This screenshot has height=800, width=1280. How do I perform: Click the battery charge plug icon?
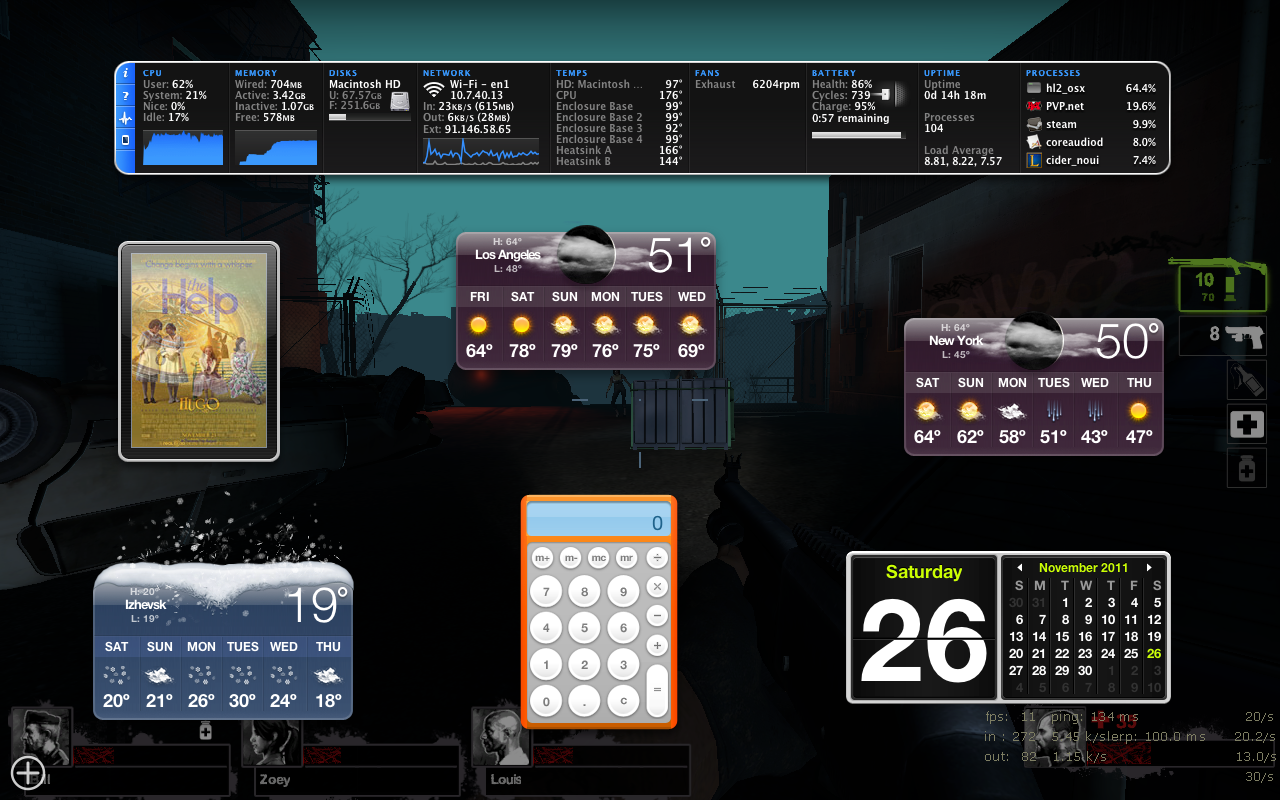pos(884,95)
